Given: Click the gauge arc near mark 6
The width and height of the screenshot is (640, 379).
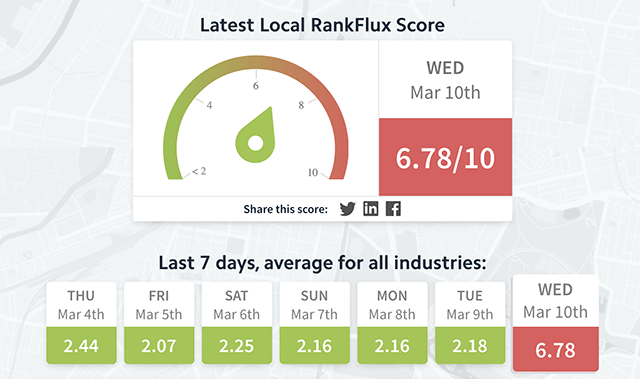Looking at the screenshot, I should pos(256,62).
